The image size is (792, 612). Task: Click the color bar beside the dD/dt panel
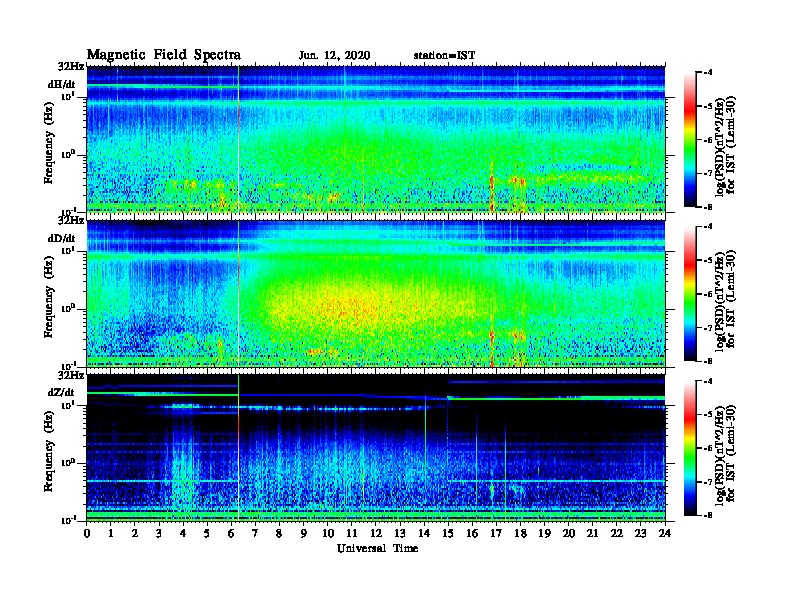690,294
